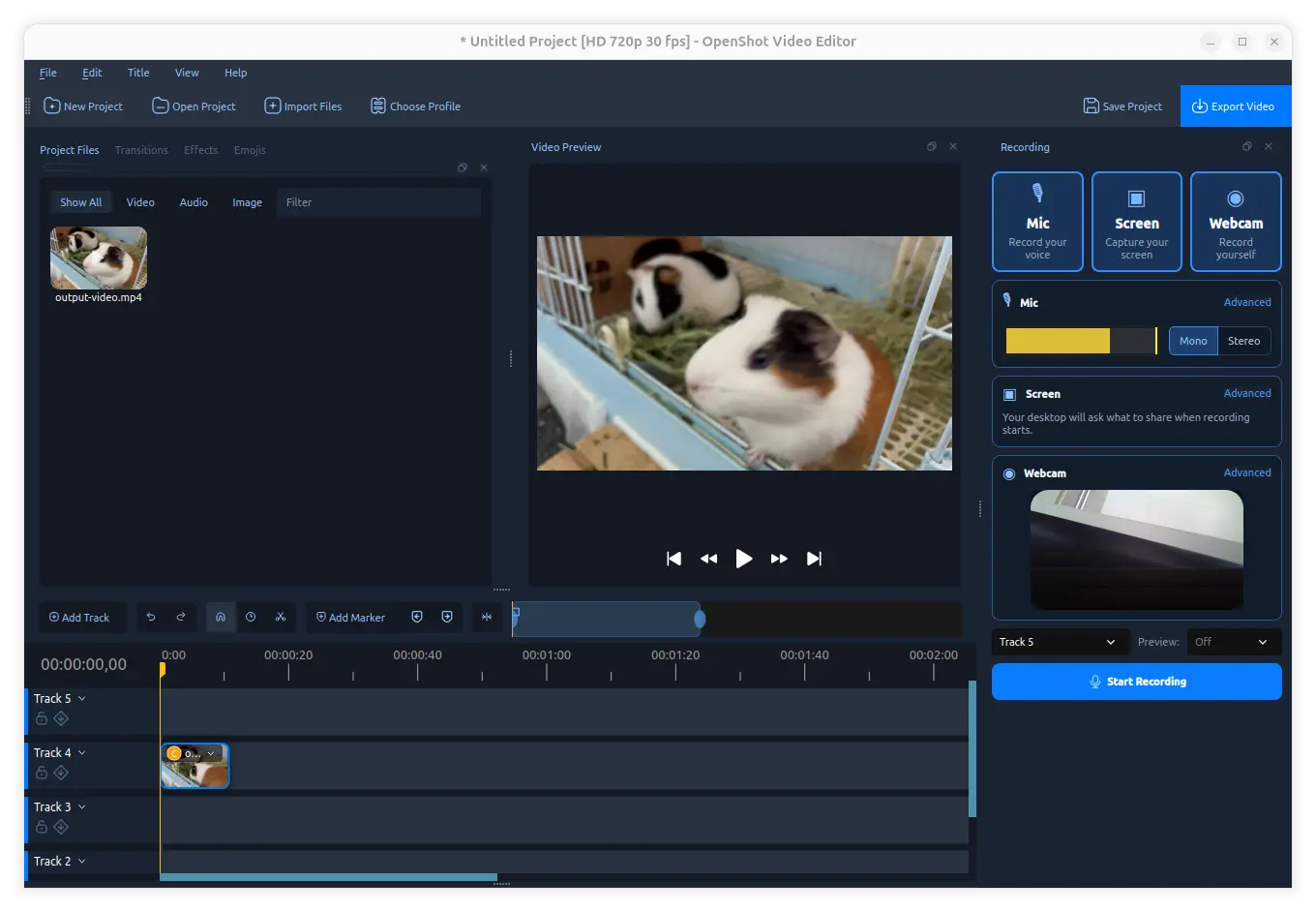The height and width of the screenshot is (912, 1316).
Task: Select the Mono mic option
Action: (x=1193, y=341)
